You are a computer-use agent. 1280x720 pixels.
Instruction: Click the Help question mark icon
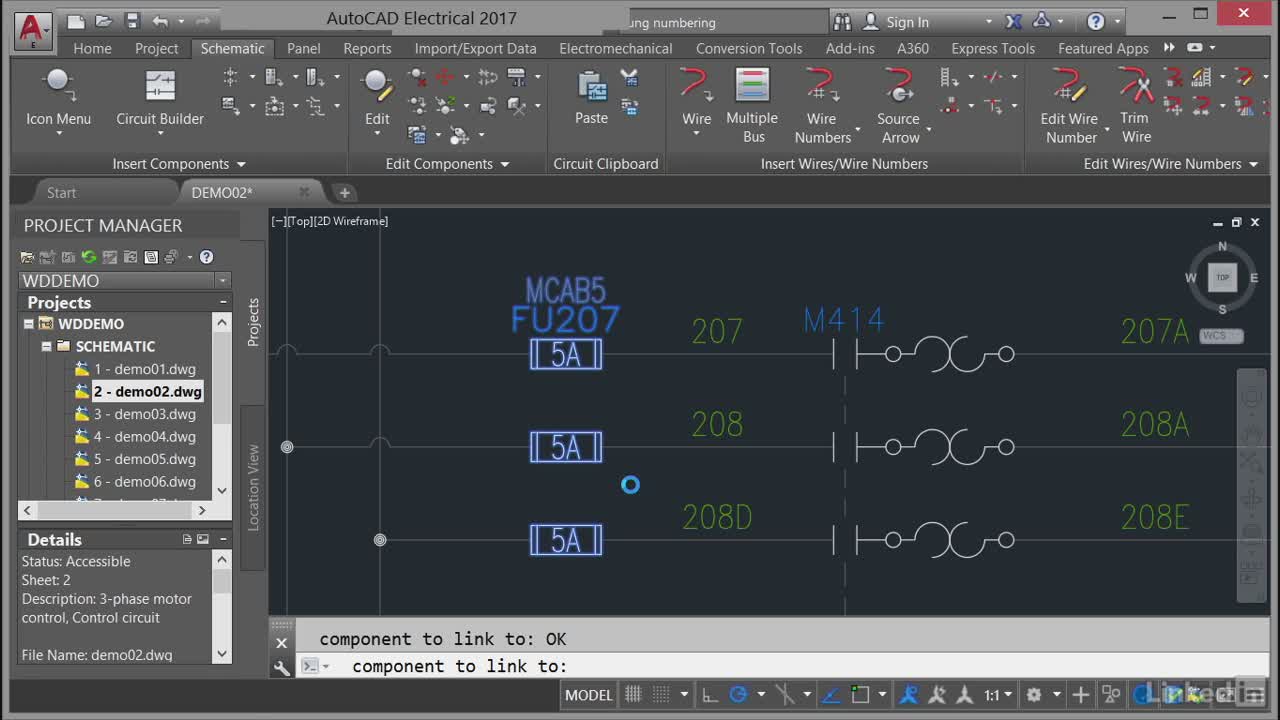point(1096,21)
